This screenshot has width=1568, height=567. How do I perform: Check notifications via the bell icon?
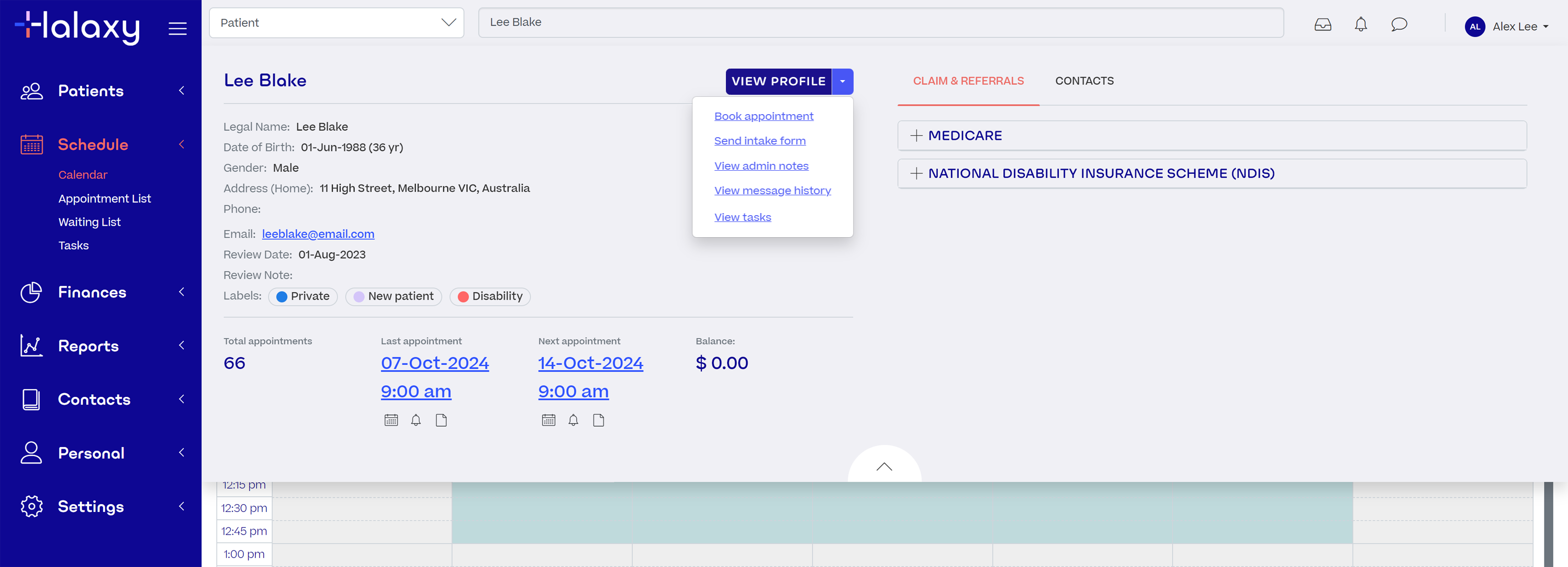(x=1360, y=25)
